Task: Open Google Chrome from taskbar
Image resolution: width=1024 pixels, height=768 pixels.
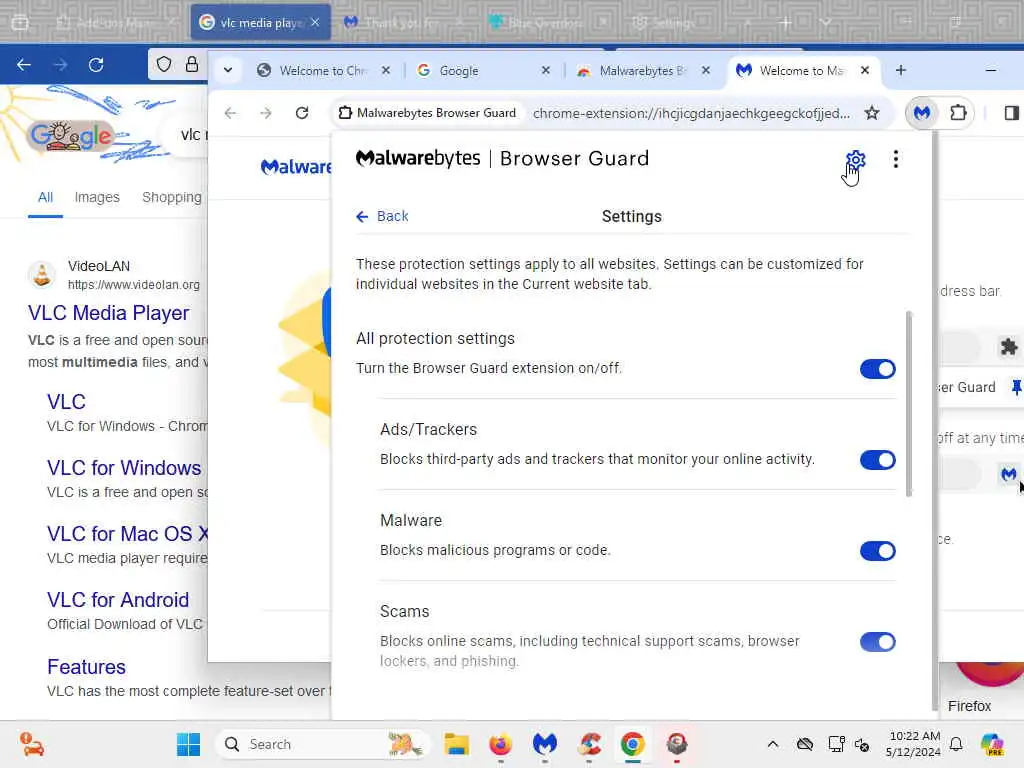Action: point(632,744)
